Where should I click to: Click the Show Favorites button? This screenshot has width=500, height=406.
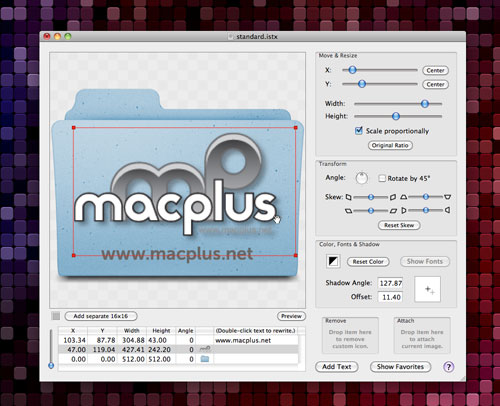tap(400, 367)
